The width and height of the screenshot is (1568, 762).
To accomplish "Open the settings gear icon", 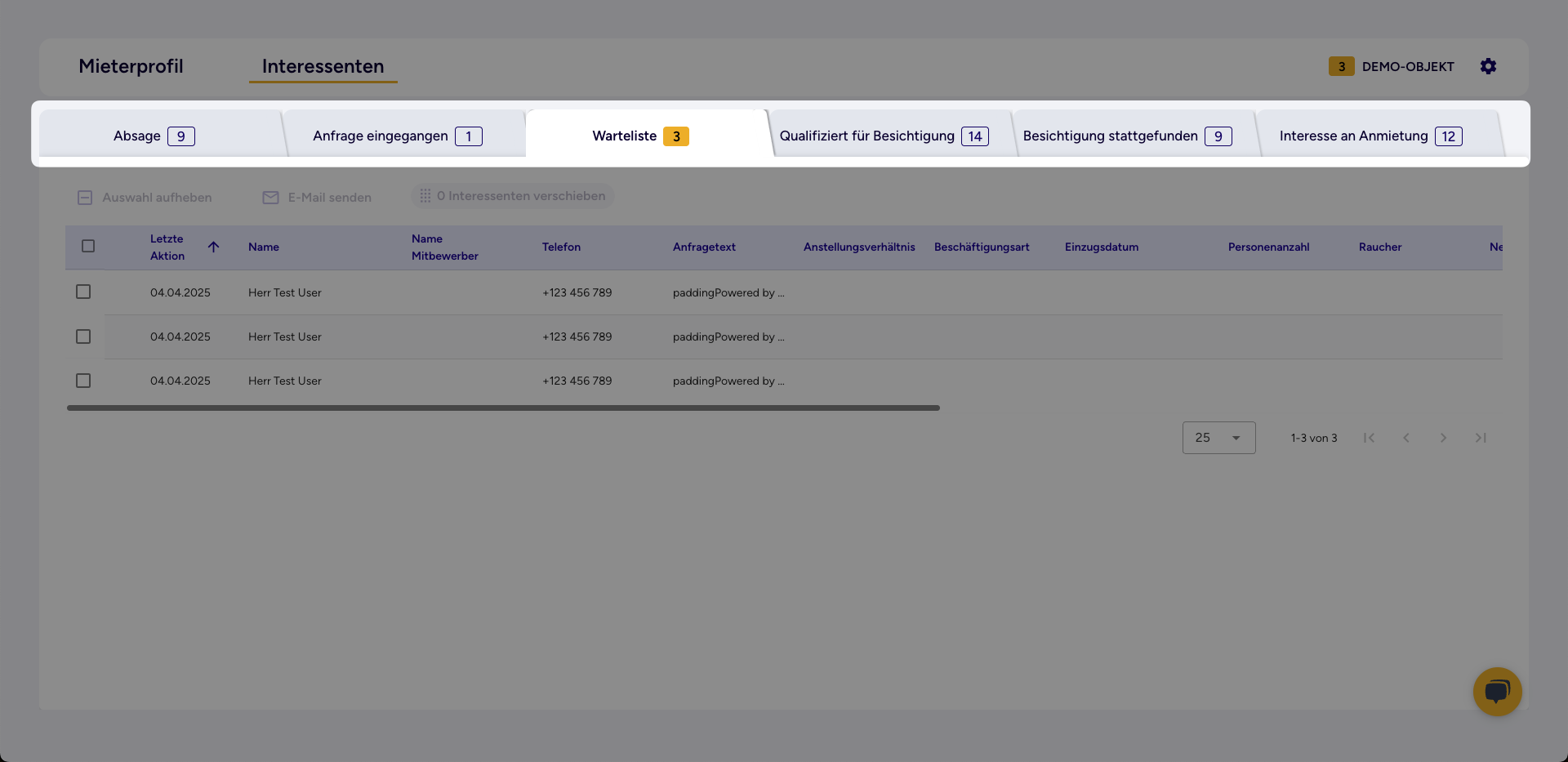I will point(1488,66).
